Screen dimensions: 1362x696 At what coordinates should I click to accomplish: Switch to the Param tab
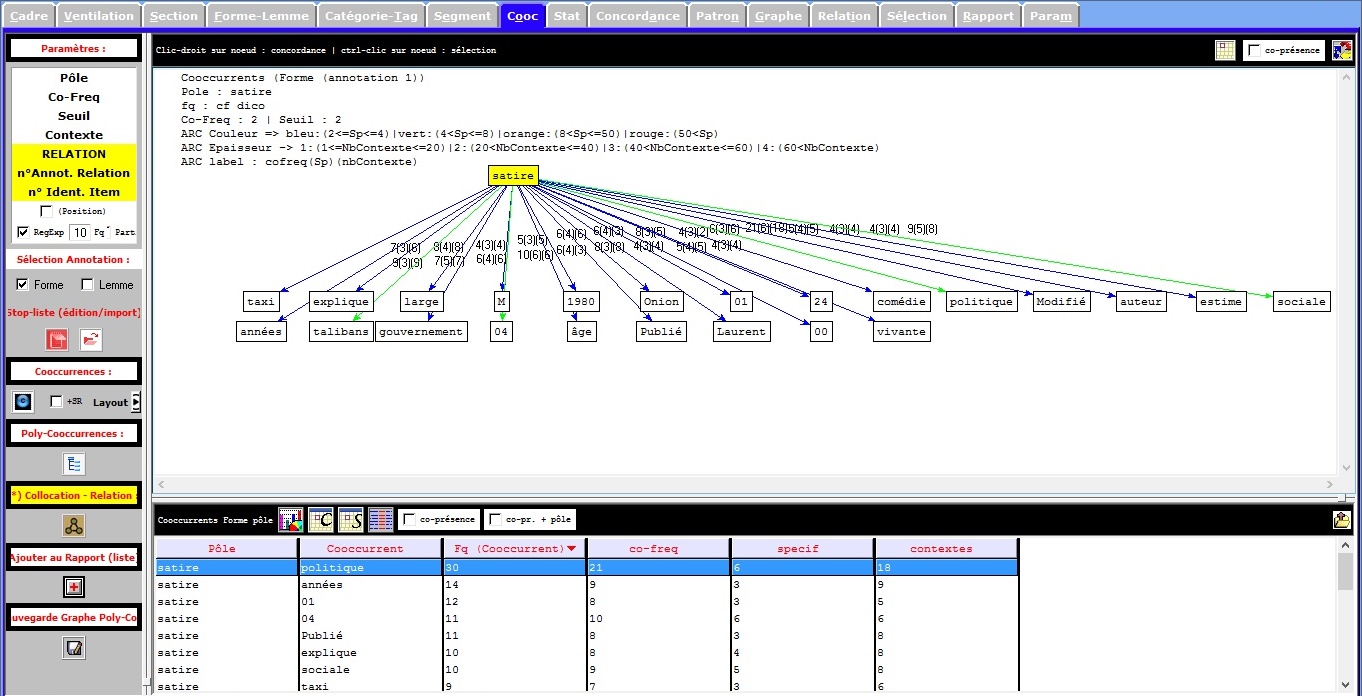click(1051, 15)
